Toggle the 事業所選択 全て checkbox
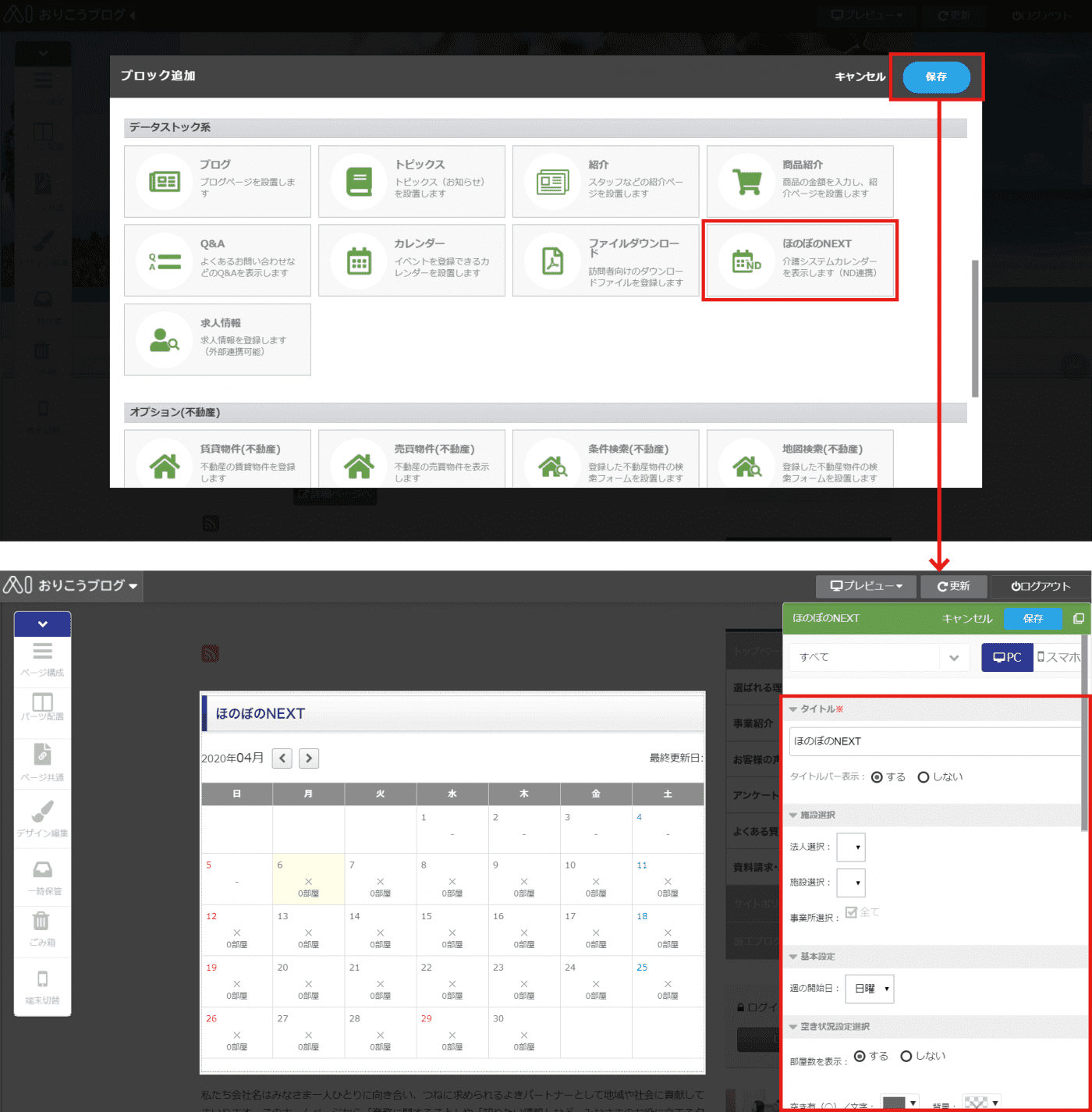 (851, 912)
